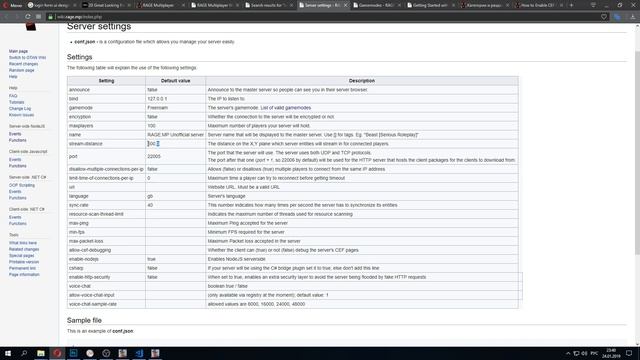The width and height of the screenshot is (640, 360).
Task: Close the Server settings tab
Action: coord(346,5)
